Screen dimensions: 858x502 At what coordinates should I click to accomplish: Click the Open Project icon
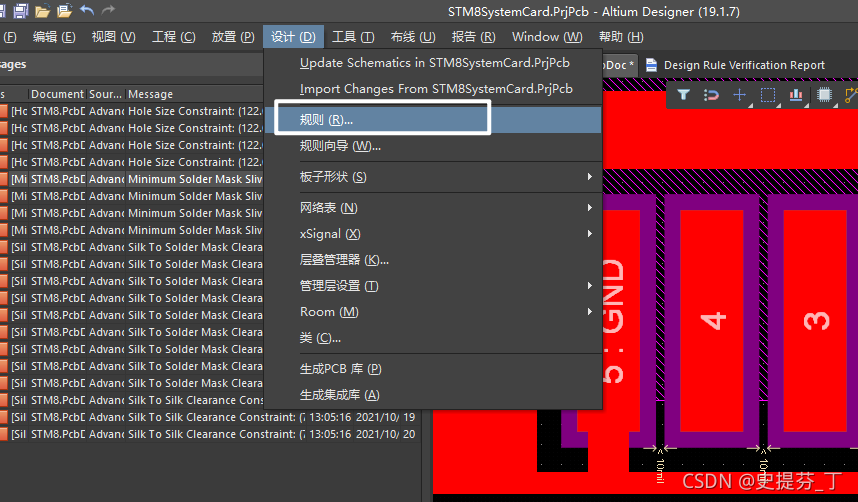click(64, 10)
